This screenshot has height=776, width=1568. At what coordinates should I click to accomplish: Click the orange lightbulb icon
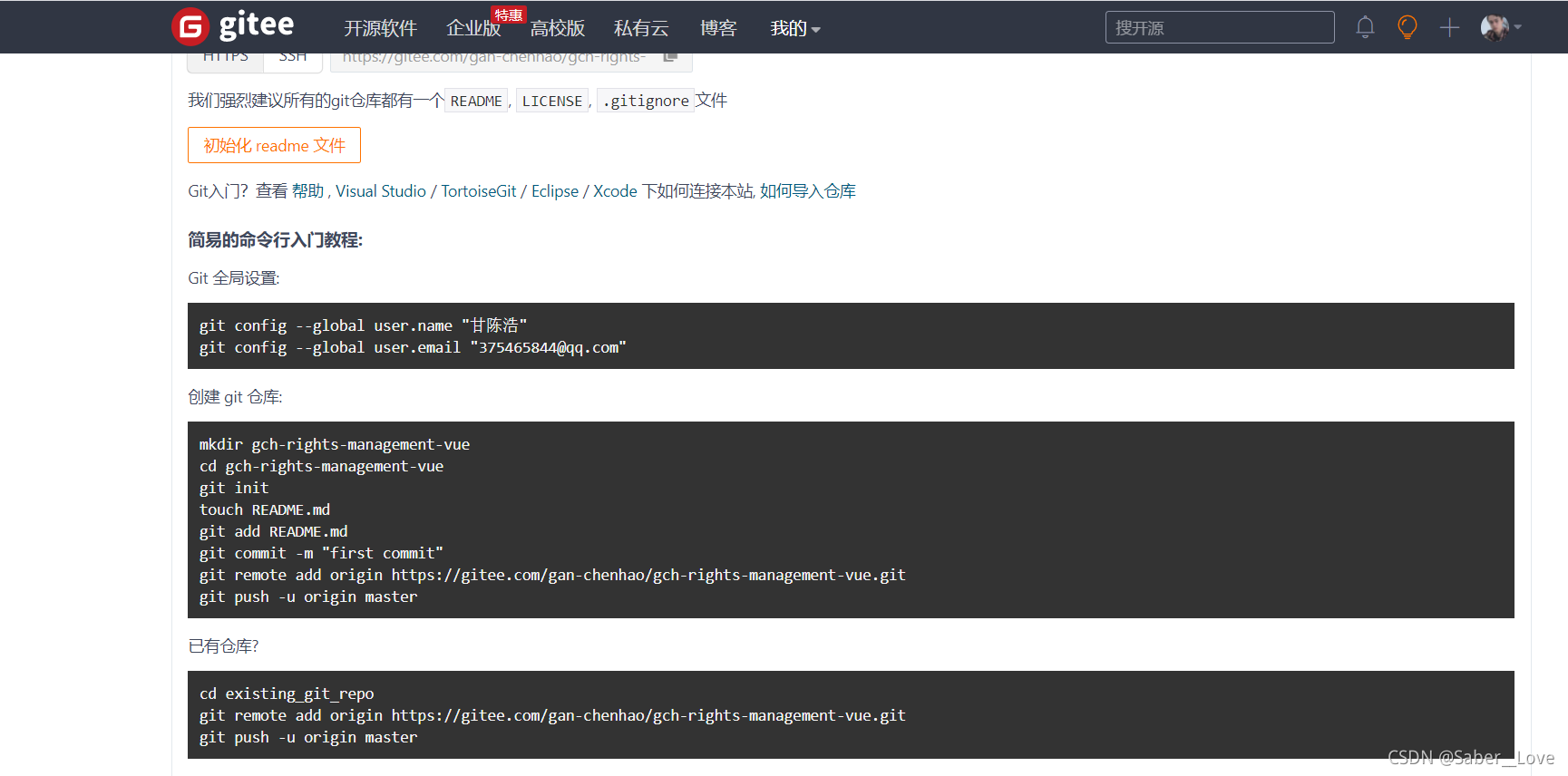point(1407,27)
